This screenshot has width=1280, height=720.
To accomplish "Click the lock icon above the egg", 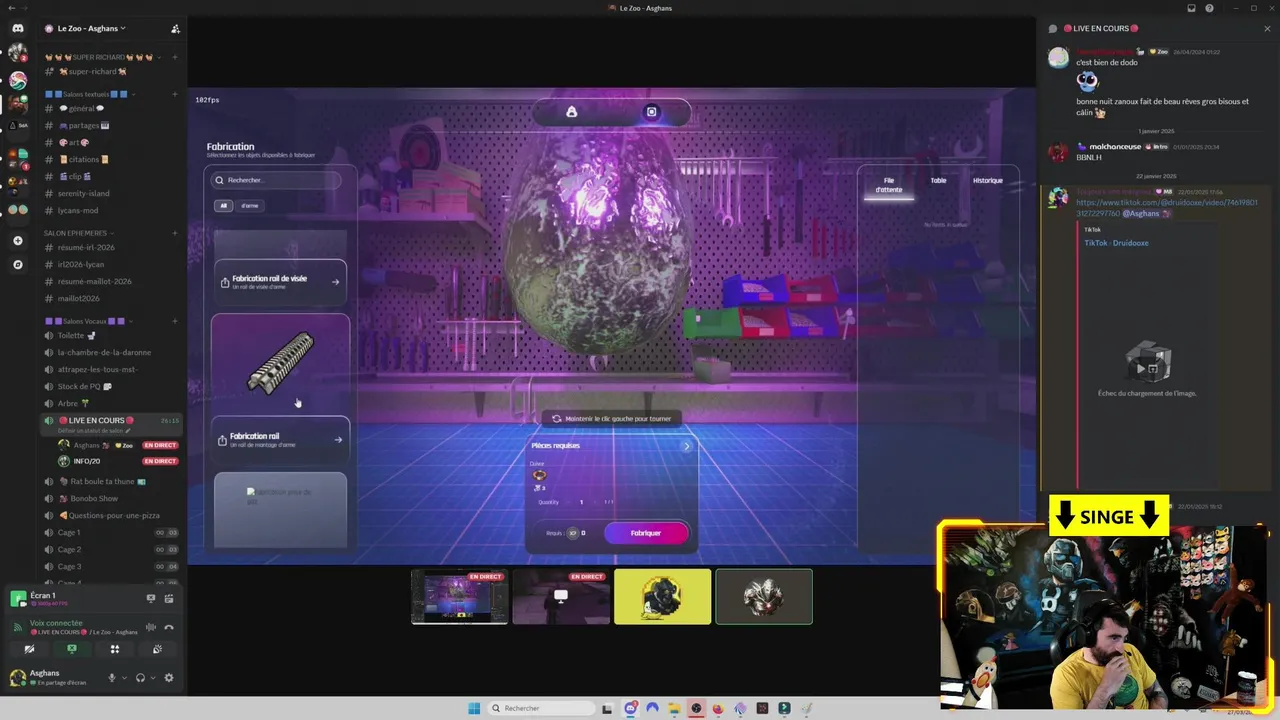I will pos(572,112).
